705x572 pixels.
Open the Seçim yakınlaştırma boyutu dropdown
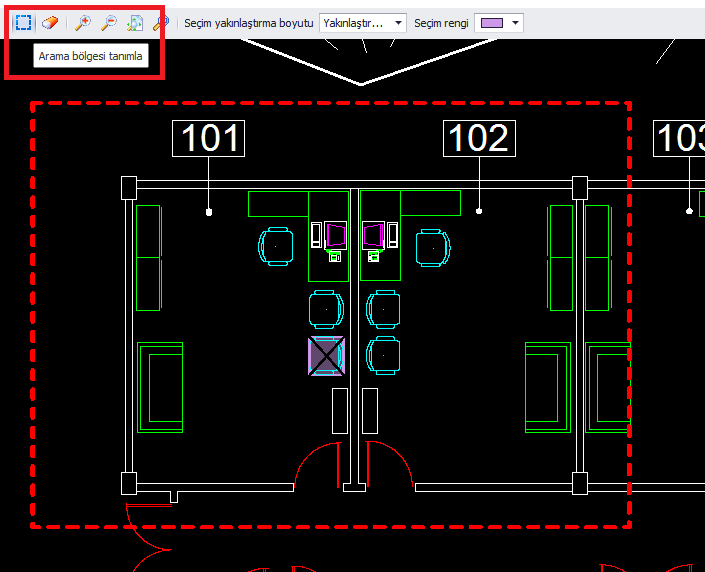pyautogui.click(x=363, y=22)
